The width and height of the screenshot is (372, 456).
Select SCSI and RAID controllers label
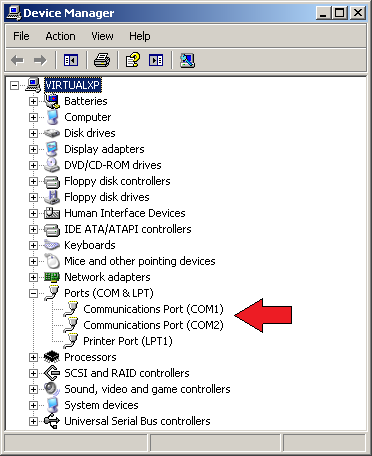[127, 373]
